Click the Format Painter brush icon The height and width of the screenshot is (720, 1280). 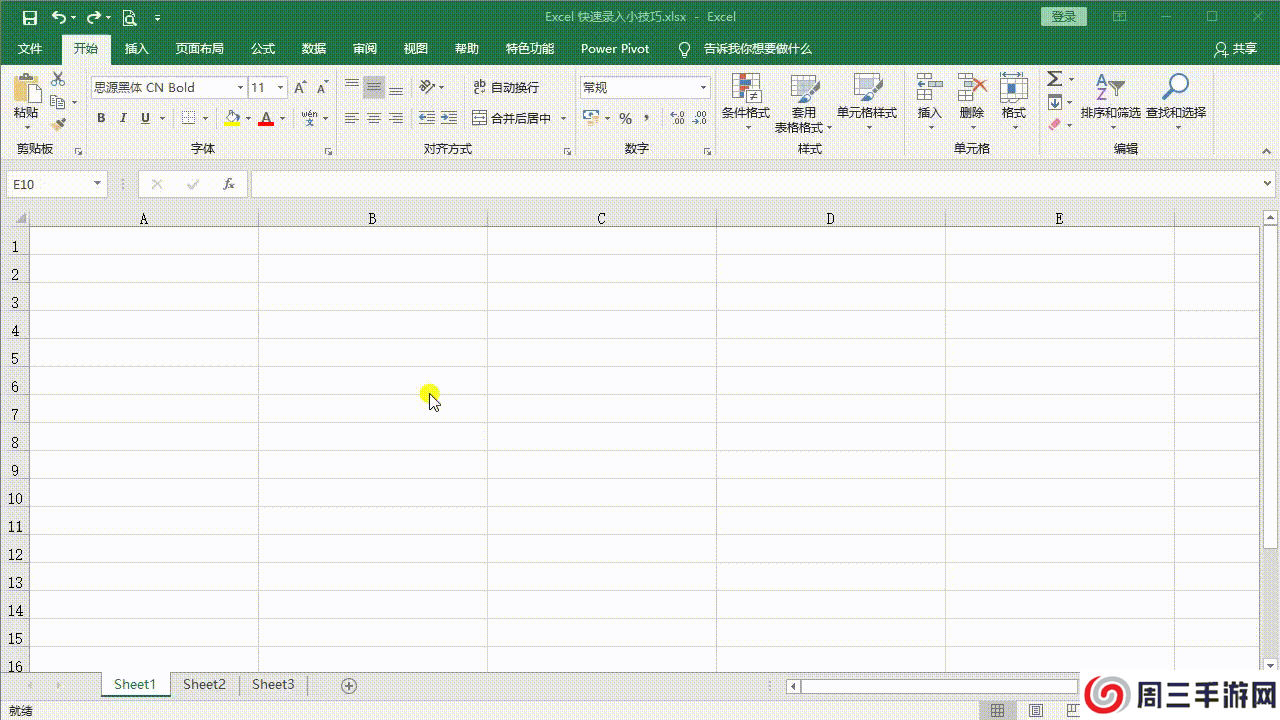(58, 125)
